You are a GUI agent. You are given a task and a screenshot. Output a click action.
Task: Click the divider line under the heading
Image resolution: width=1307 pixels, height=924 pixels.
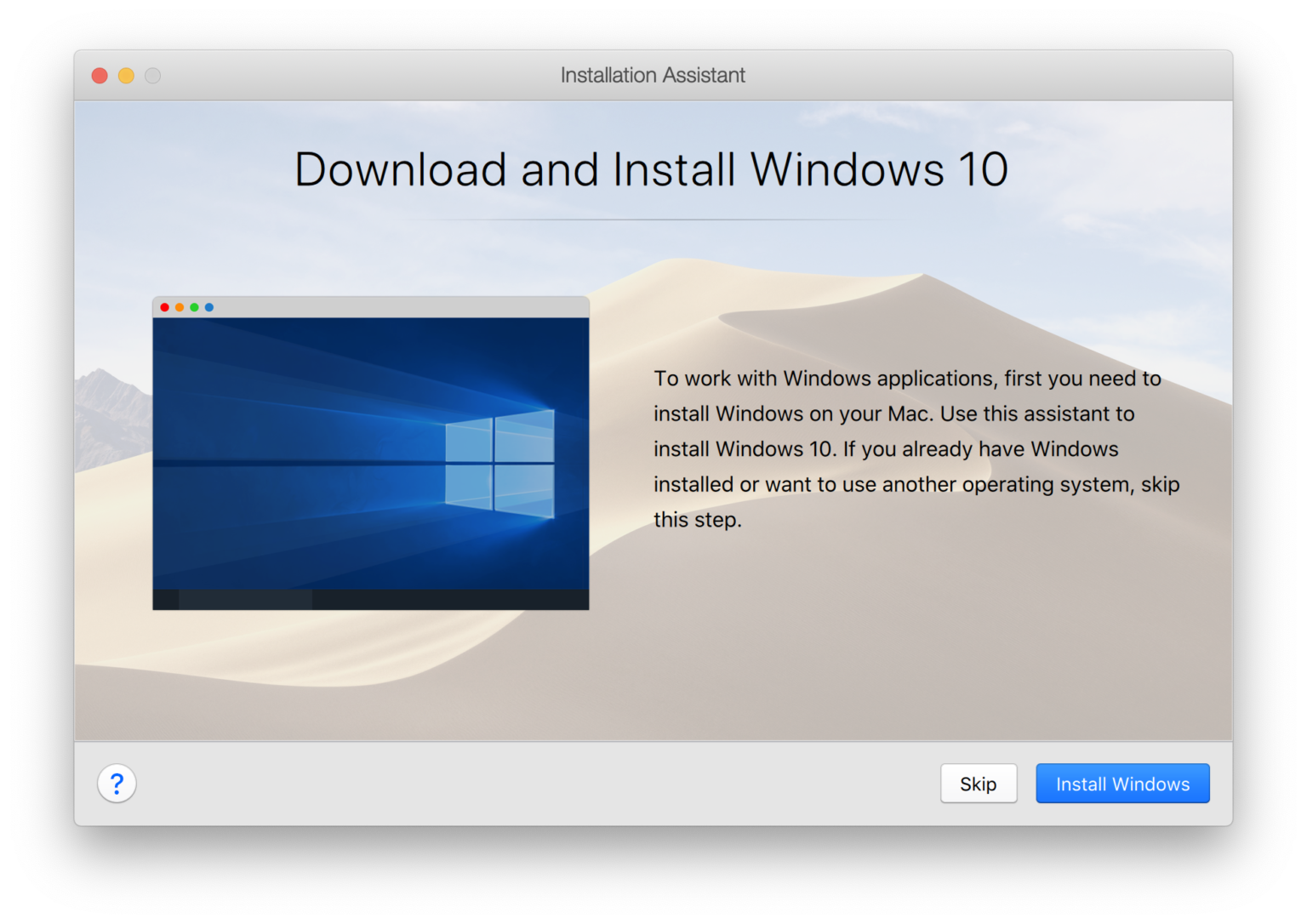tap(652, 220)
